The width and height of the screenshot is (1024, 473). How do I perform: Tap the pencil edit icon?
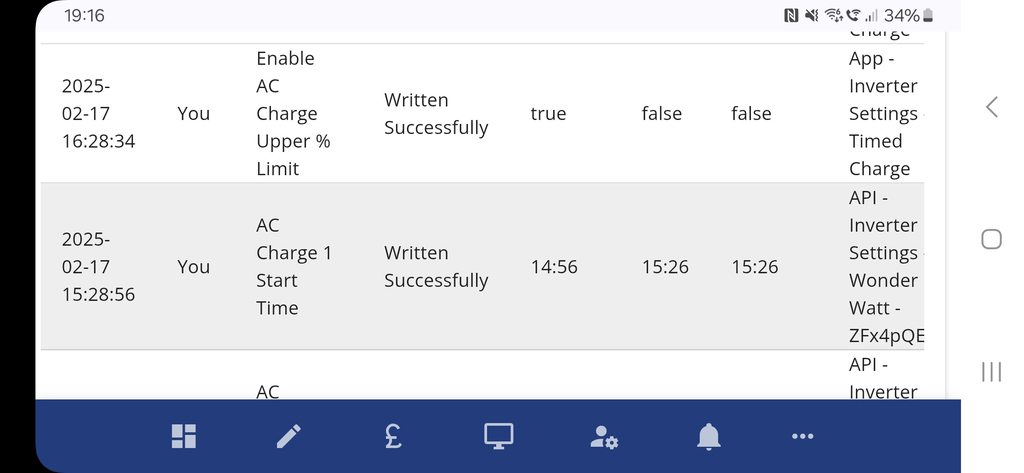tap(289, 436)
